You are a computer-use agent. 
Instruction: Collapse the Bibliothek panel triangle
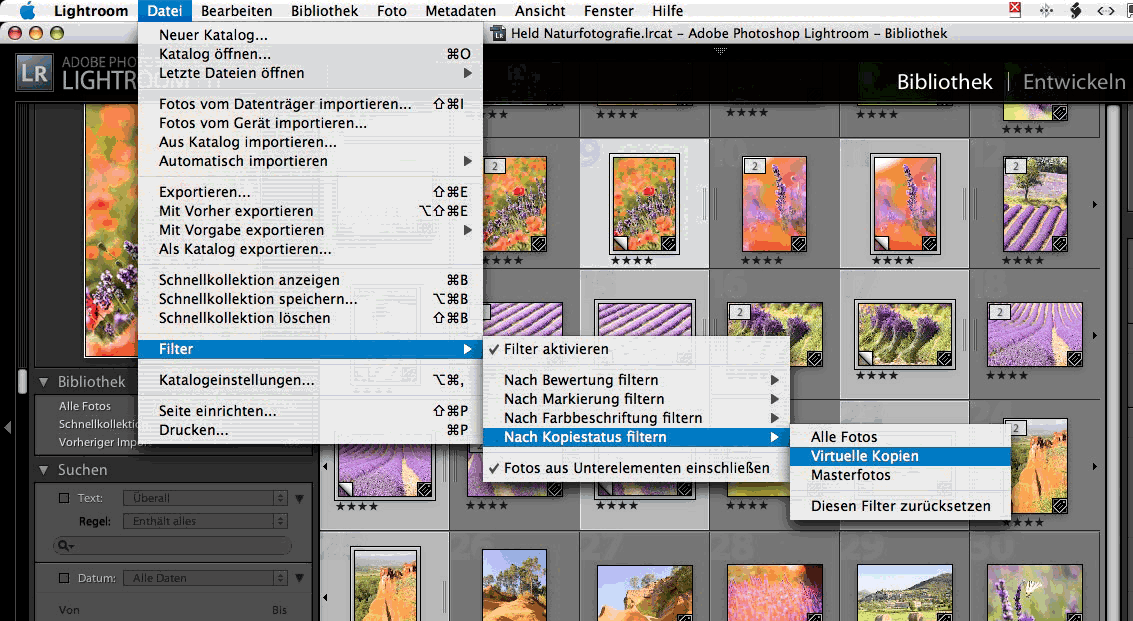44,382
